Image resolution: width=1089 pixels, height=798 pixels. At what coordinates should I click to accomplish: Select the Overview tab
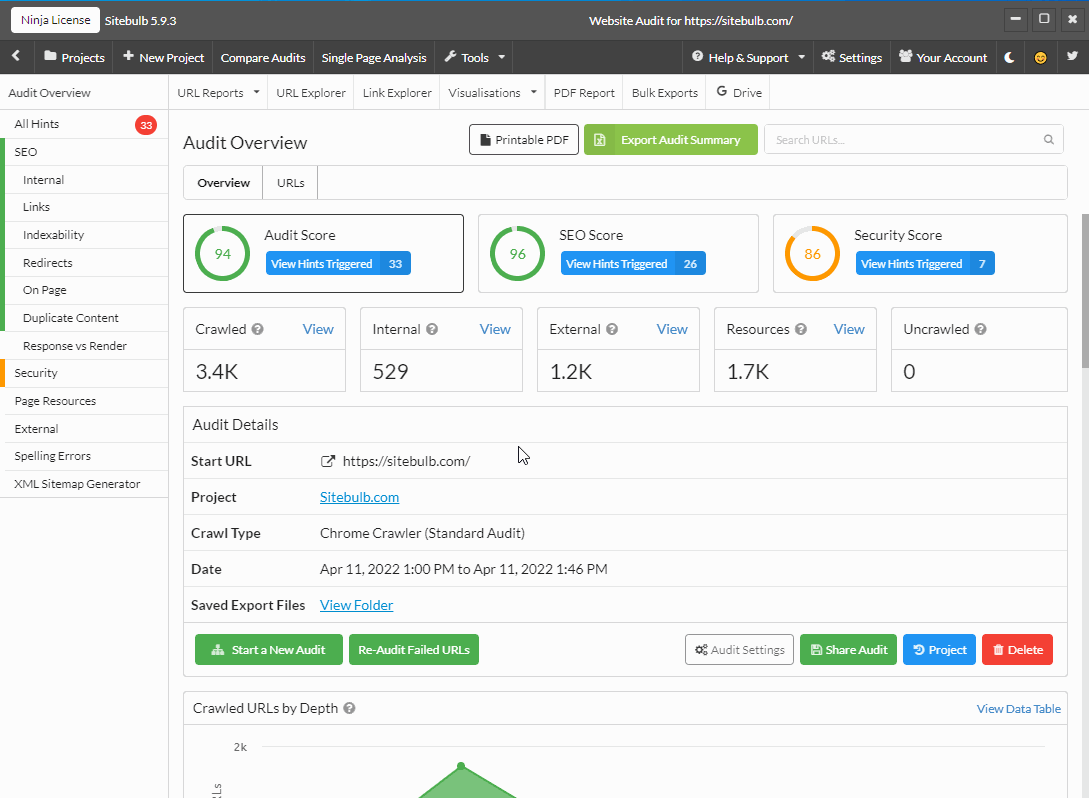point(223,183)
